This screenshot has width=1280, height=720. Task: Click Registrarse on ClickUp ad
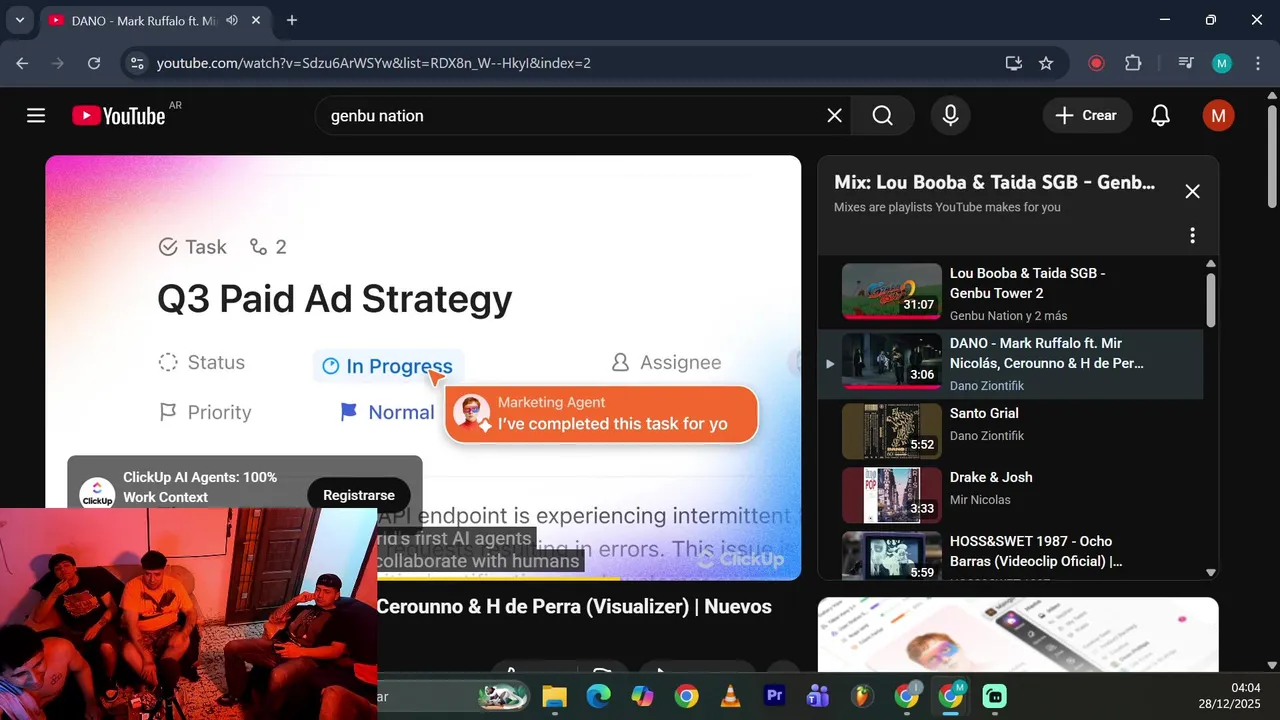click(x=359, y=495)
